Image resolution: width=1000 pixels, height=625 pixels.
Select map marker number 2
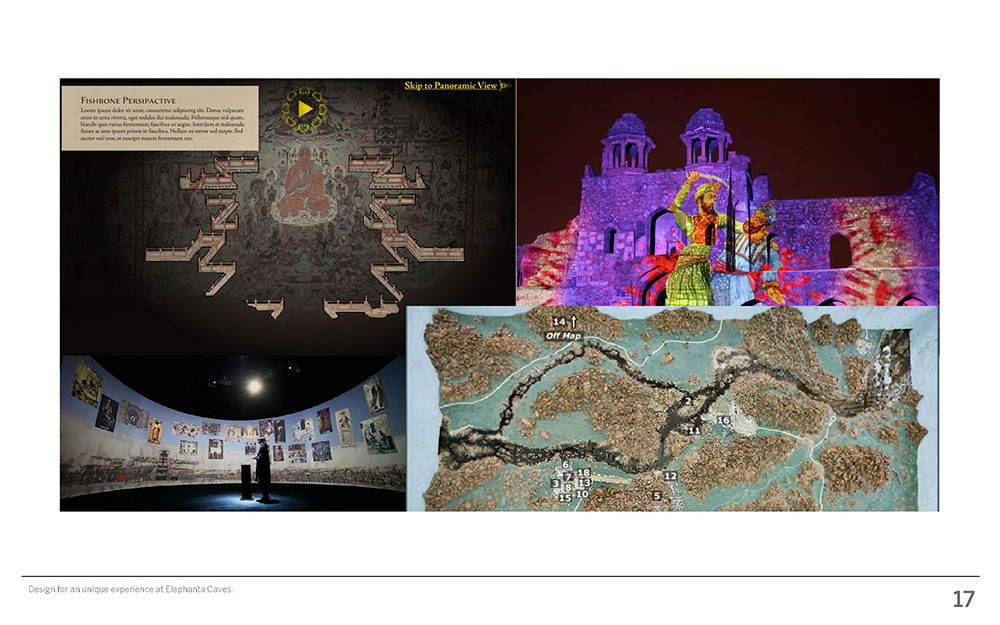point(688,401)
